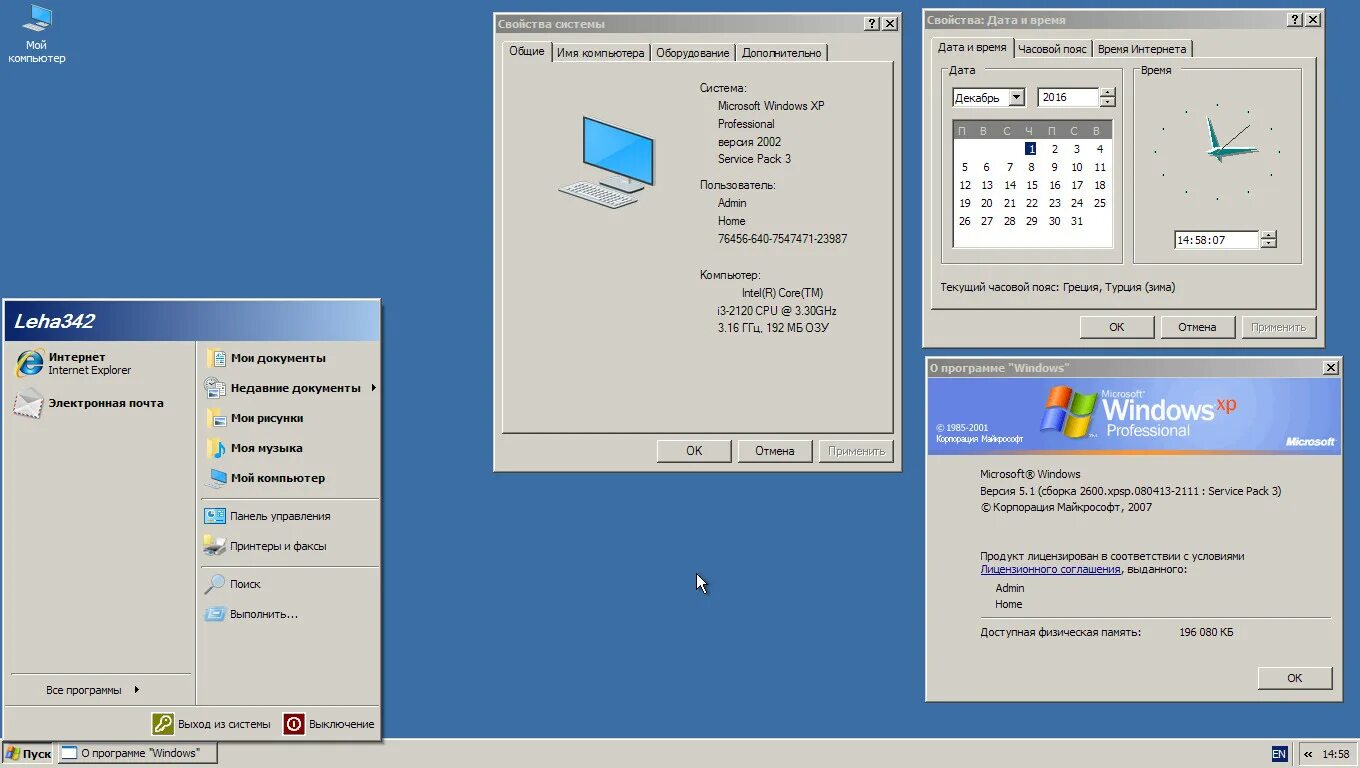Decrease the time with the down arrow

pos(1269,244)
